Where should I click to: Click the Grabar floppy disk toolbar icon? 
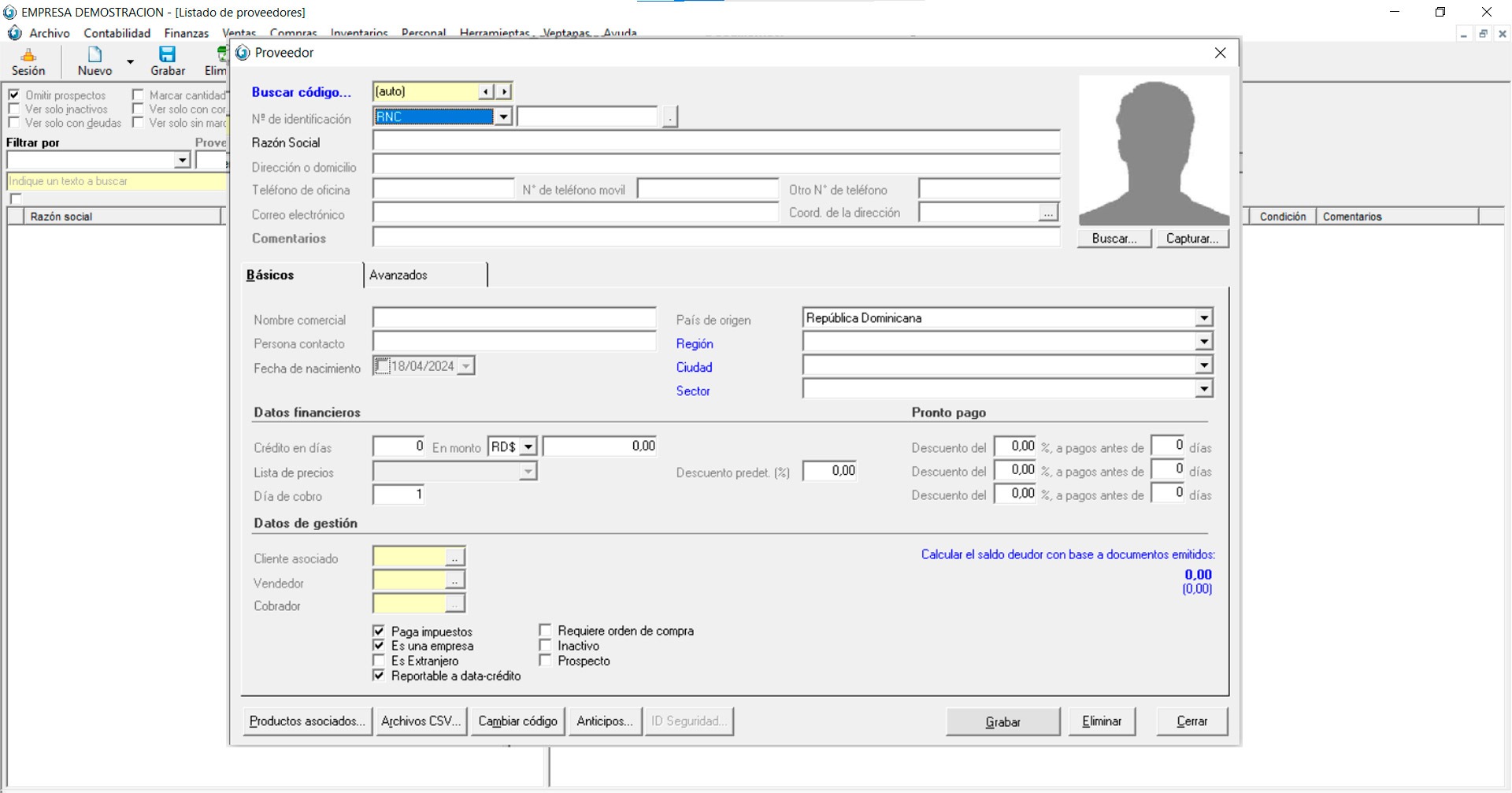[x=167, y=54]
